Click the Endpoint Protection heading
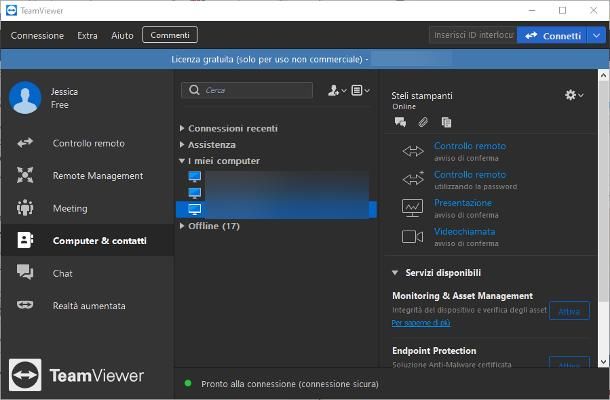Image resolution: width=610 pixels, height=400 pixels. (x=434, y=351)
